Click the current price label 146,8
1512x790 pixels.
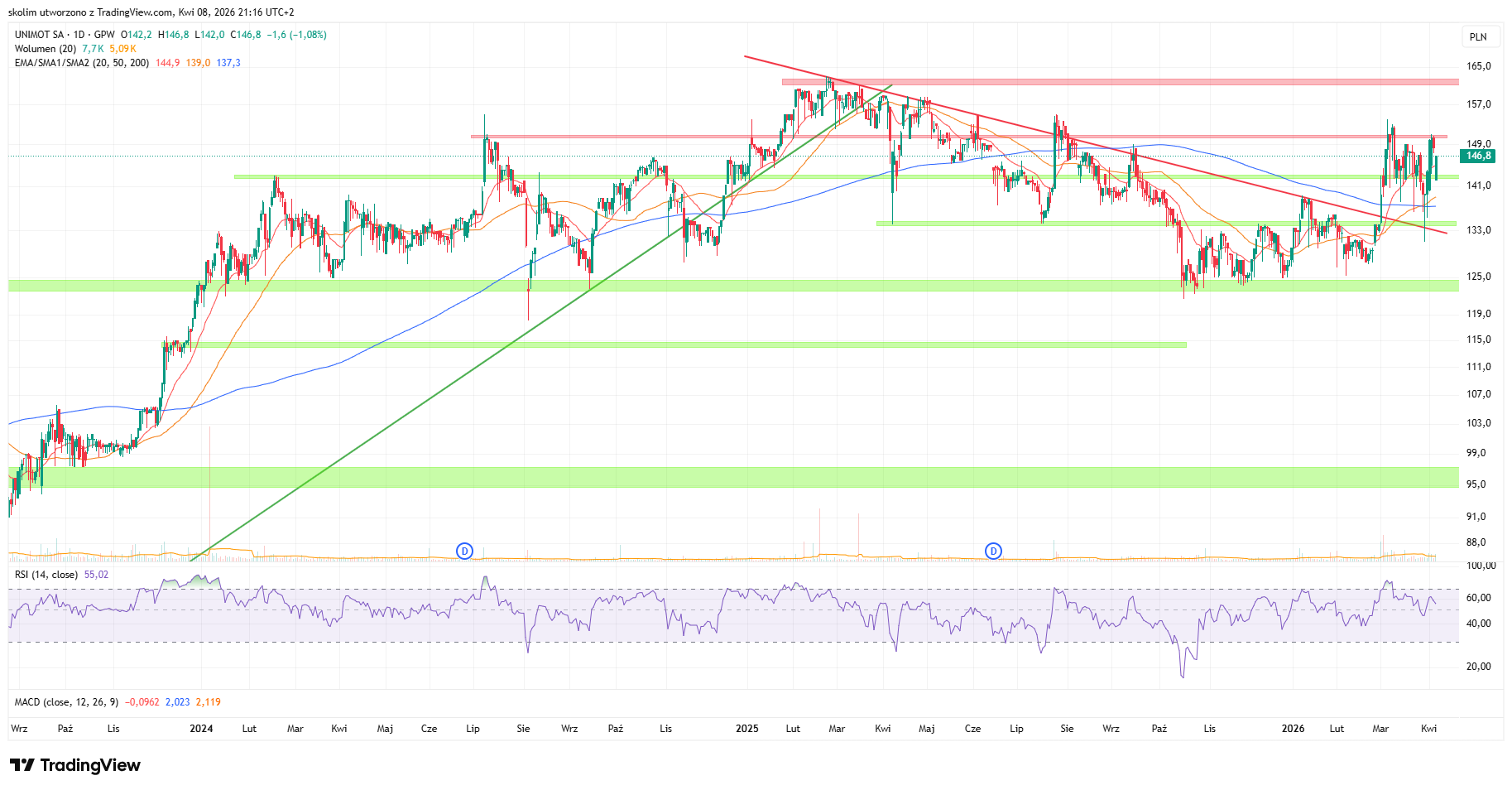tap(1478, 156)
